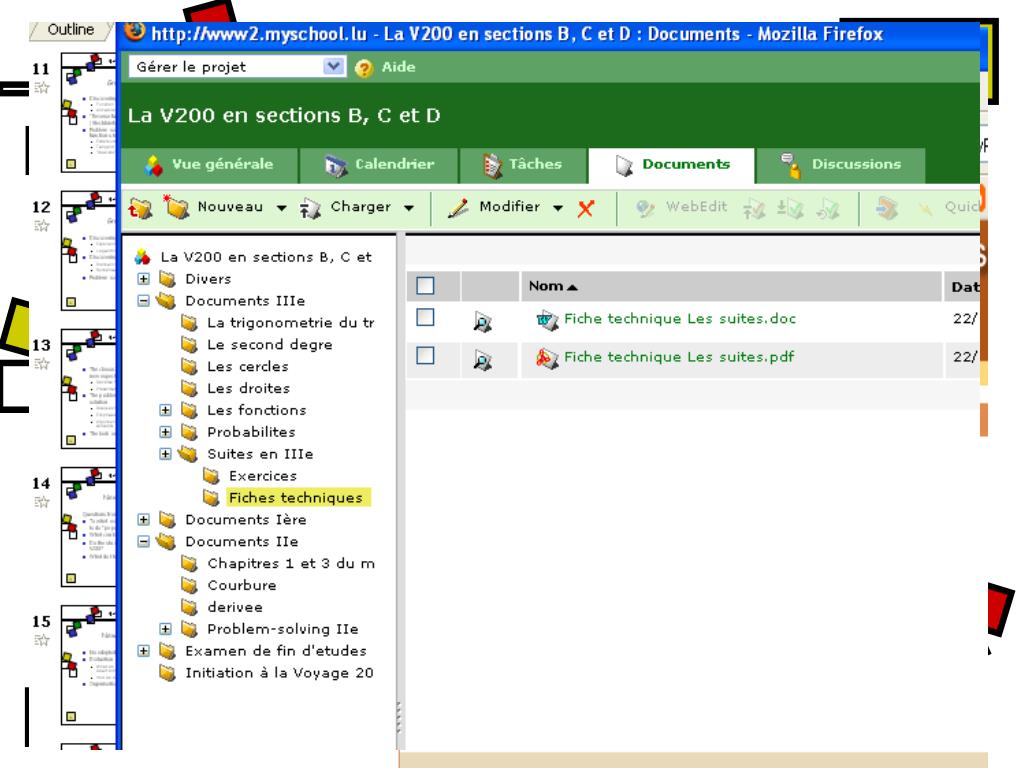Expand the Divers folder node
The image size is (1024, 768).
click(x=144, y=279)
